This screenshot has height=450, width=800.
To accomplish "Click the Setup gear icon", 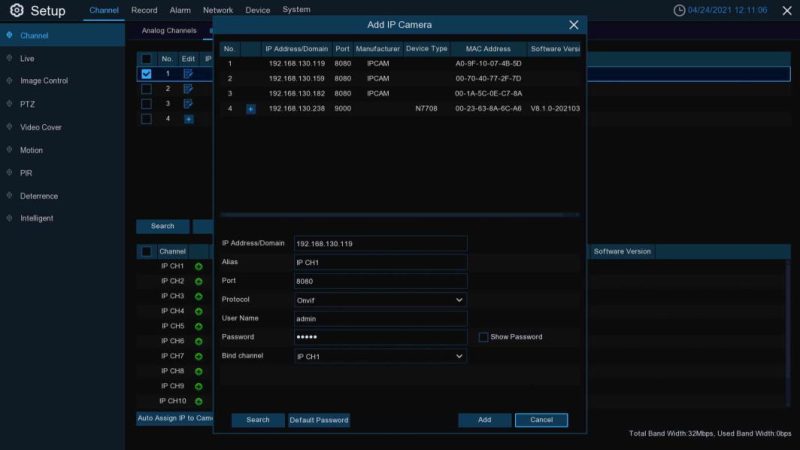I will coord(16,11).
